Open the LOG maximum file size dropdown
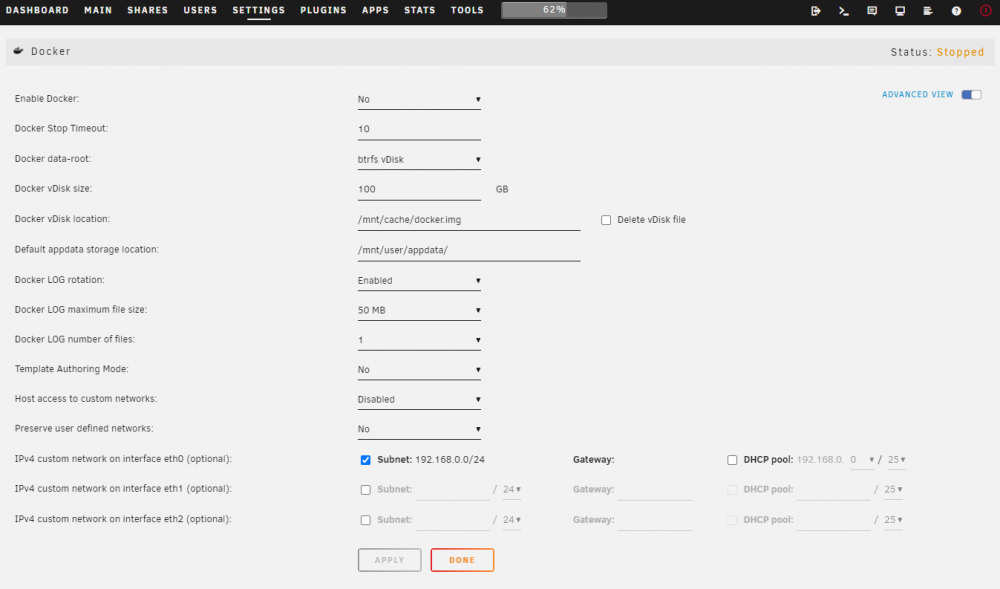This screenshot has height=589, width=1000. (x=419, y=310)
